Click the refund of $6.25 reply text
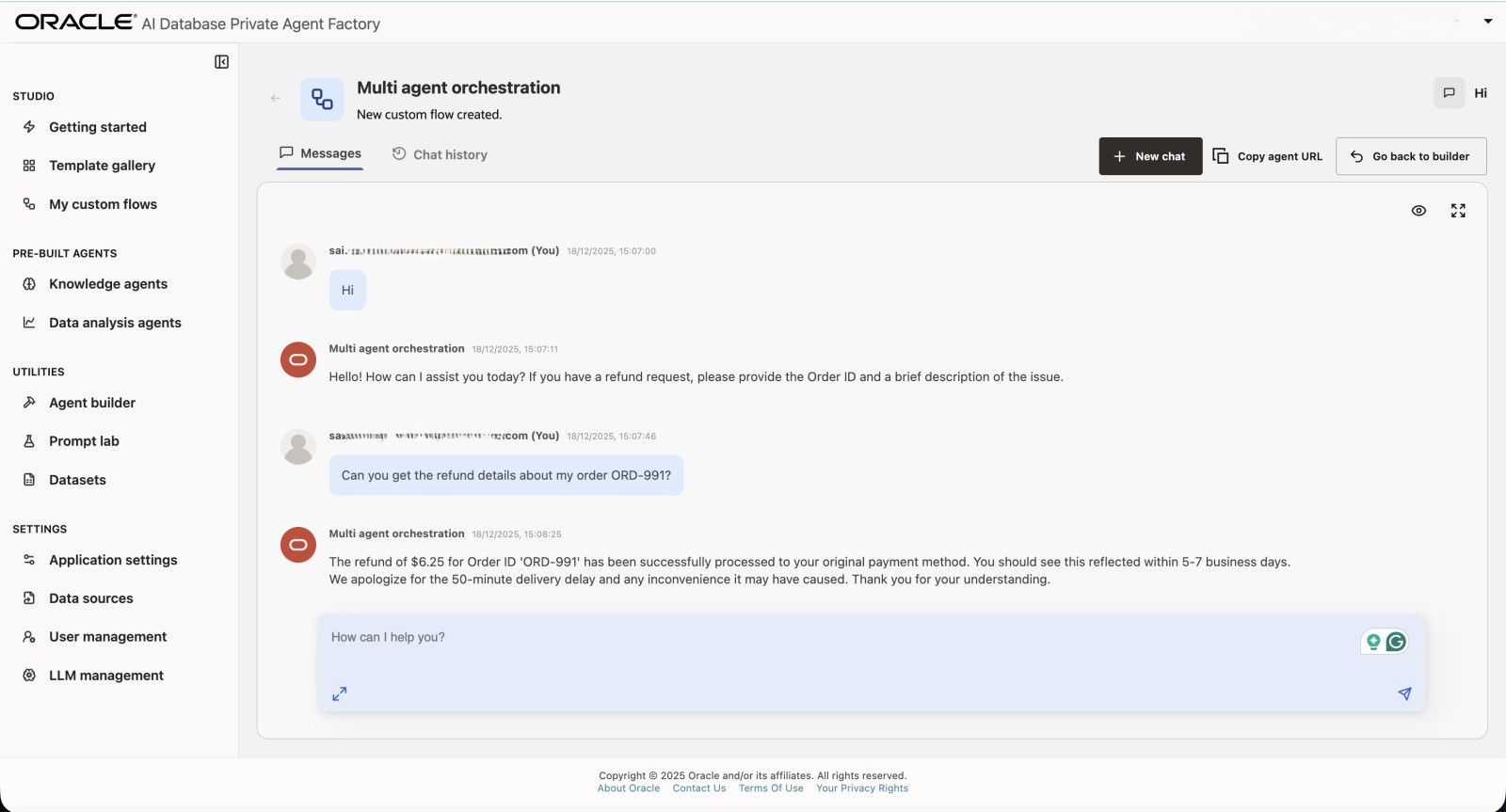Image resolution: width=1506 pixels, height=812 pixels. 809,570
